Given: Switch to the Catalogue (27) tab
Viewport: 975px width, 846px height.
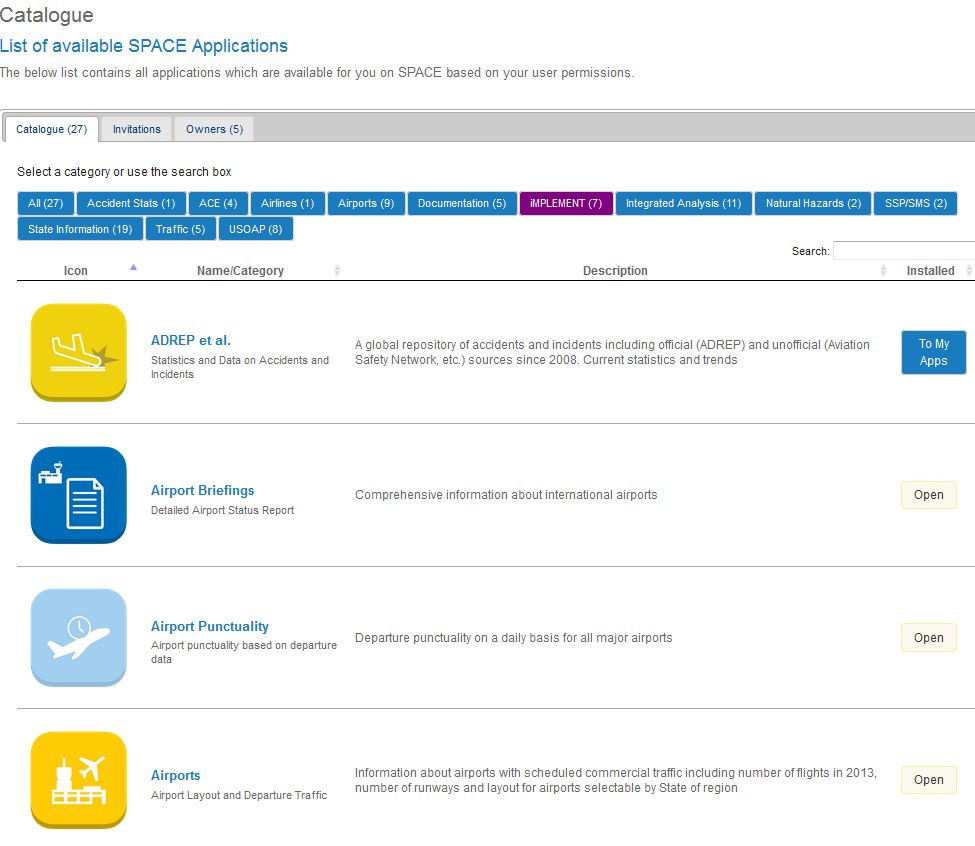Looking at the screenshot, I should [x=52, y=129].
